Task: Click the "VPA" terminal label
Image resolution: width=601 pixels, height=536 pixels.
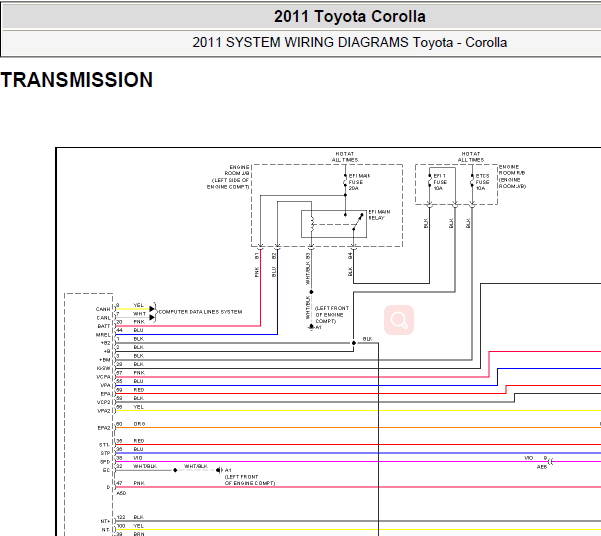Action: click(105, 385)
